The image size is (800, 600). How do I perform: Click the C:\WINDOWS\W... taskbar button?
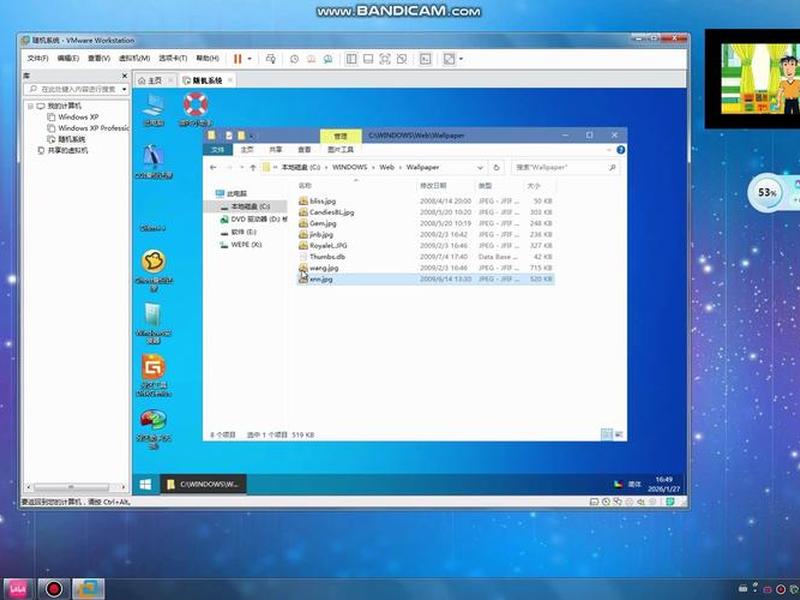pos(203,484)
